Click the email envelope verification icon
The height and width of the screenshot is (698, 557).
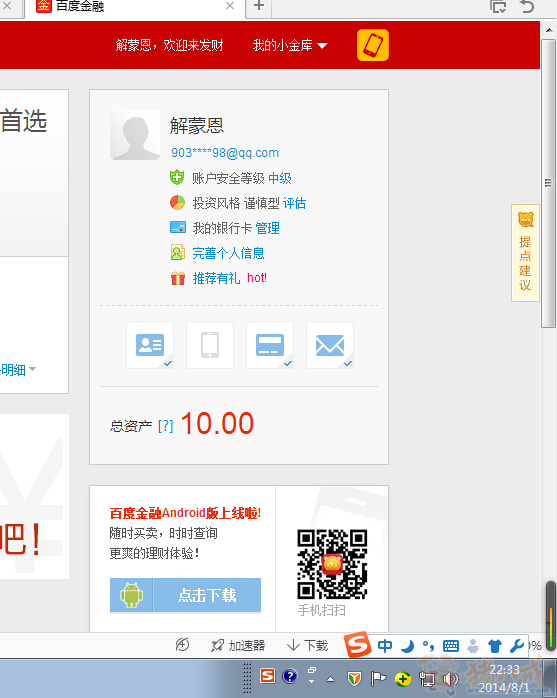pos(330,345)
